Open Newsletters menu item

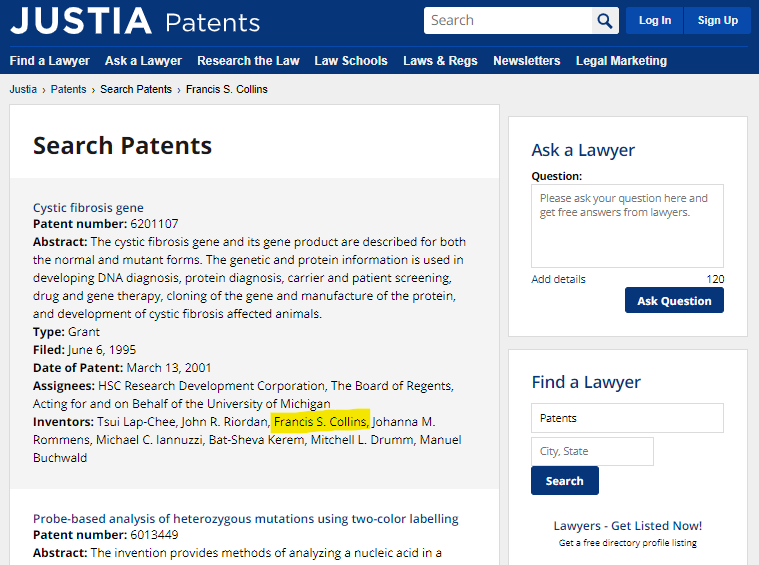(527, 61)
